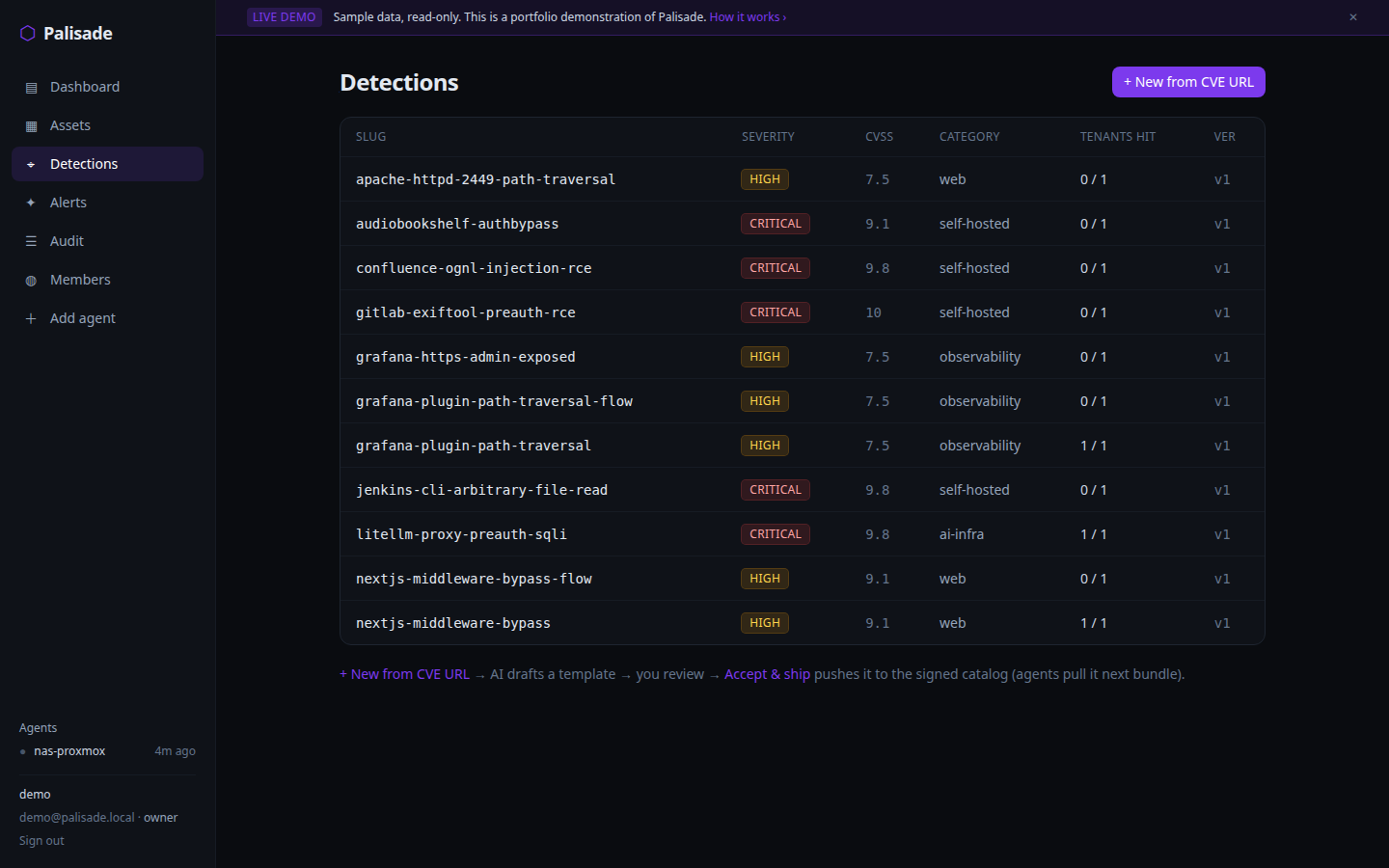
Task: Click CRITICAL badge on jenkins-cli row
Action: 776,490
